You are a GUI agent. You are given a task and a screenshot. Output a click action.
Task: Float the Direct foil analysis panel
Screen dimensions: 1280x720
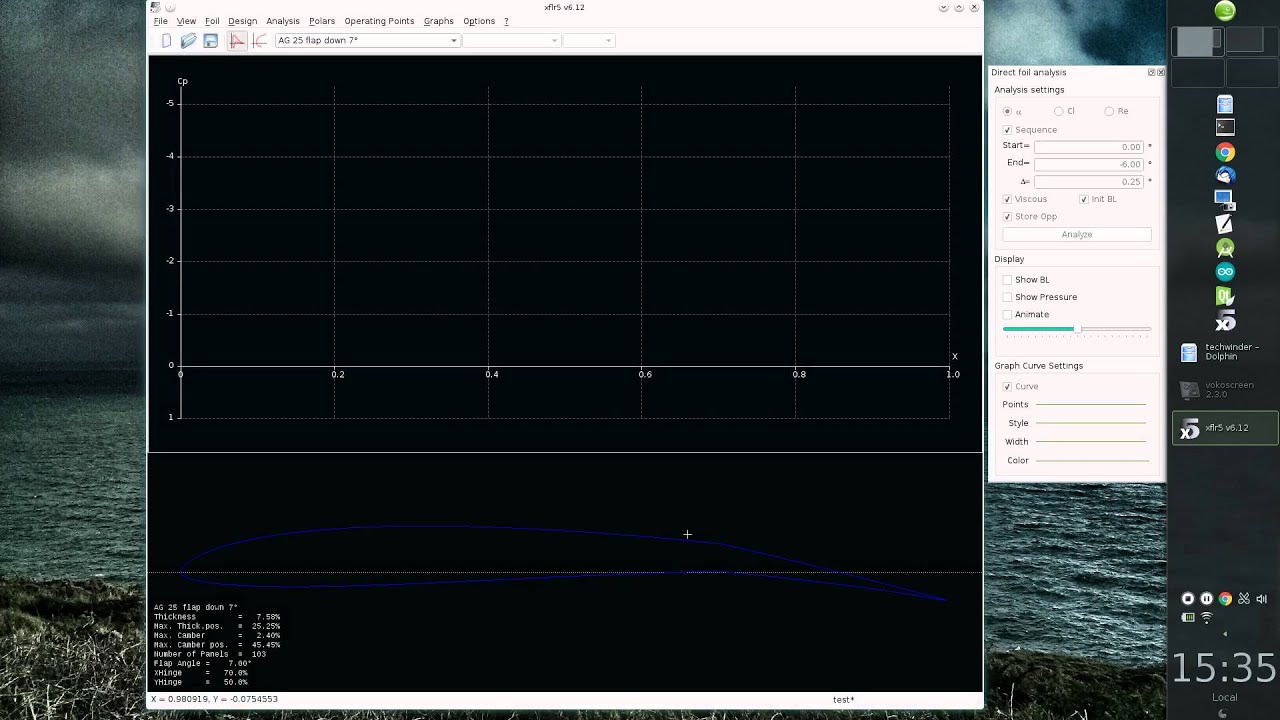pyautogui.click(x=1151, y=72)
